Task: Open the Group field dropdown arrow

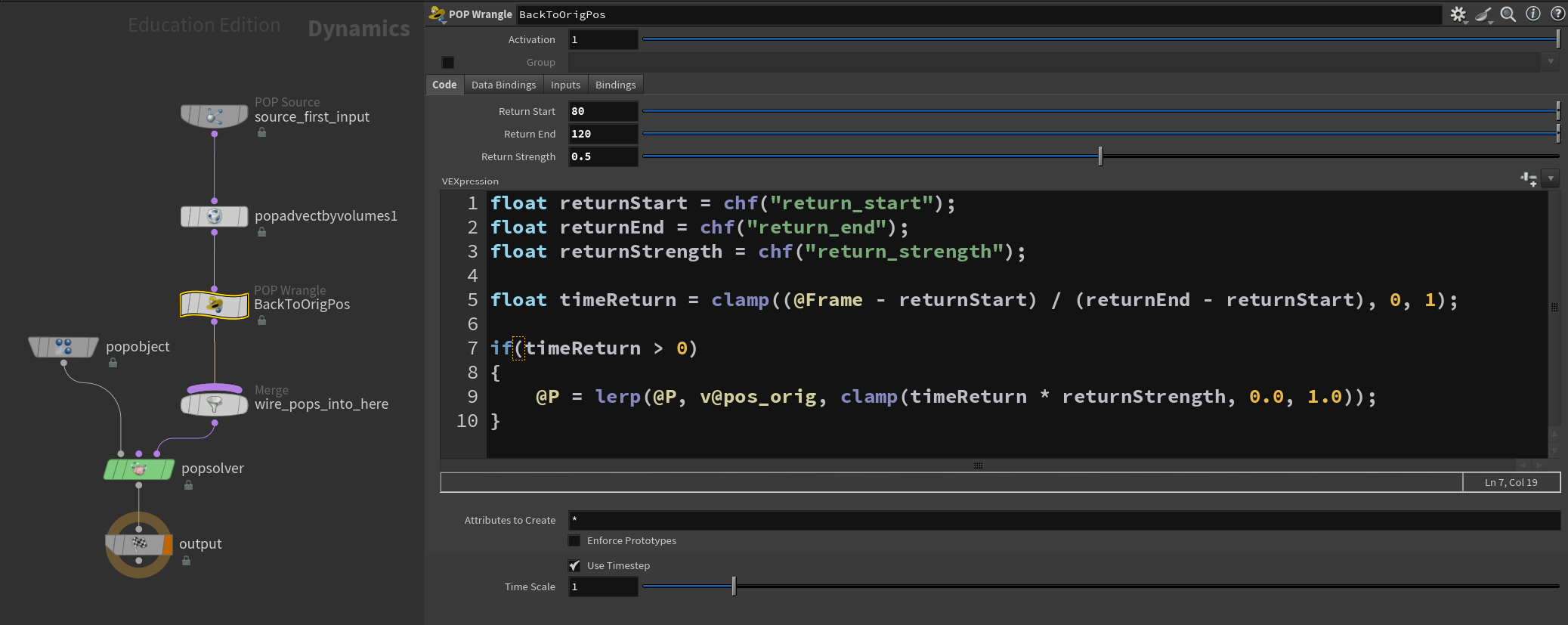Action: [x=1551, y=62]
